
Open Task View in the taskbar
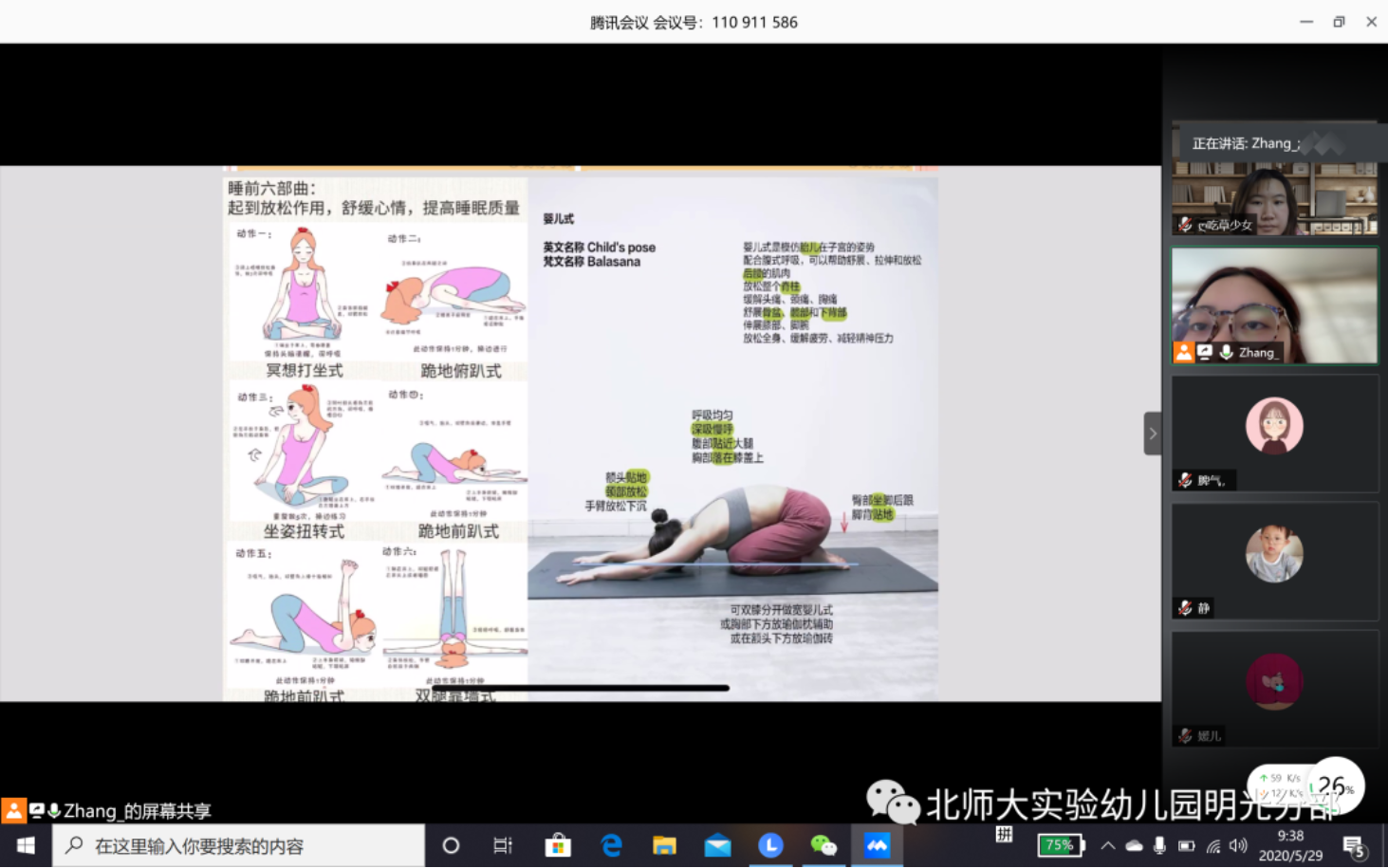503,845
